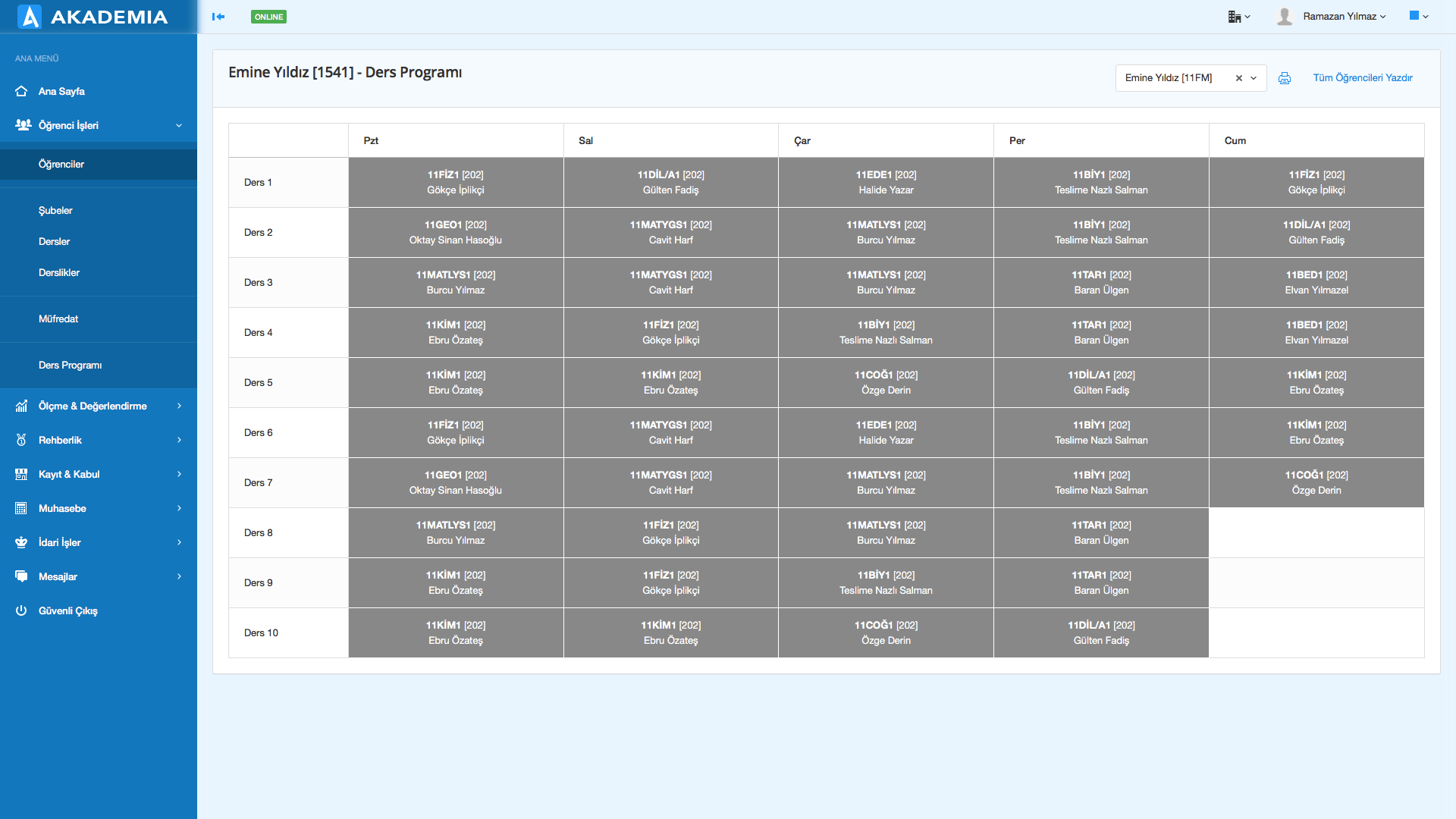1456x819 pixels.
Task: Clear the Emine Yıldız selection with X
Action: [1239, 78]
